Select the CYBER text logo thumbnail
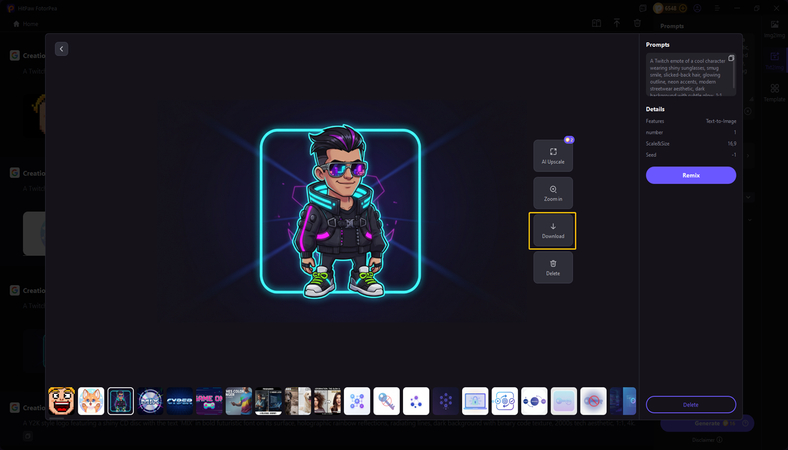 (179, 401)
